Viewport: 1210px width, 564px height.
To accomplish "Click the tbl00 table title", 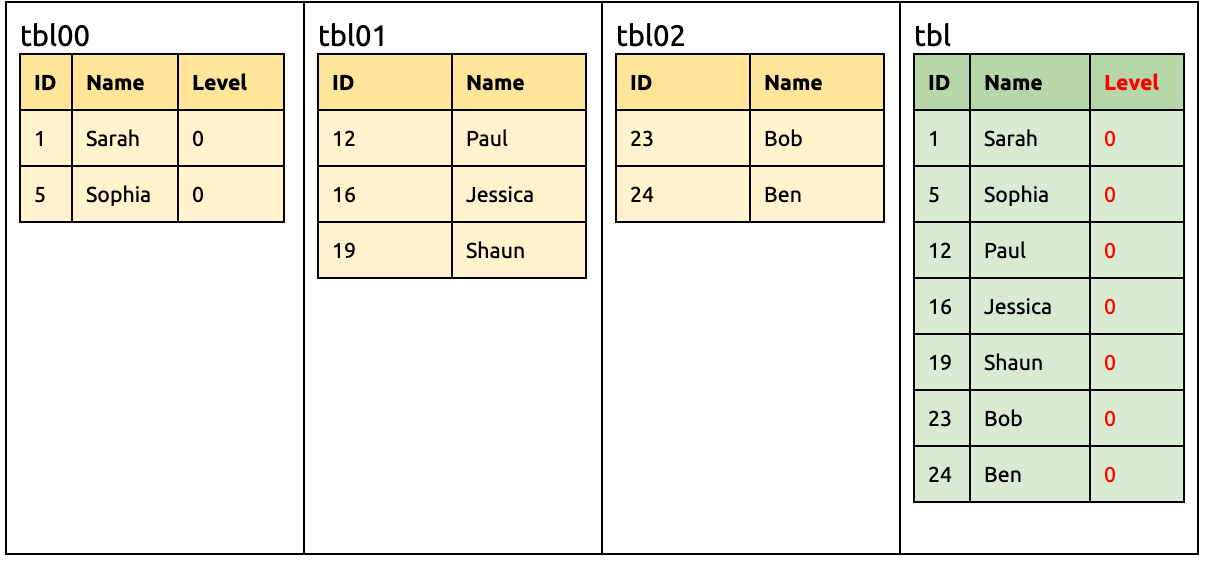I will tap(55, 37).
